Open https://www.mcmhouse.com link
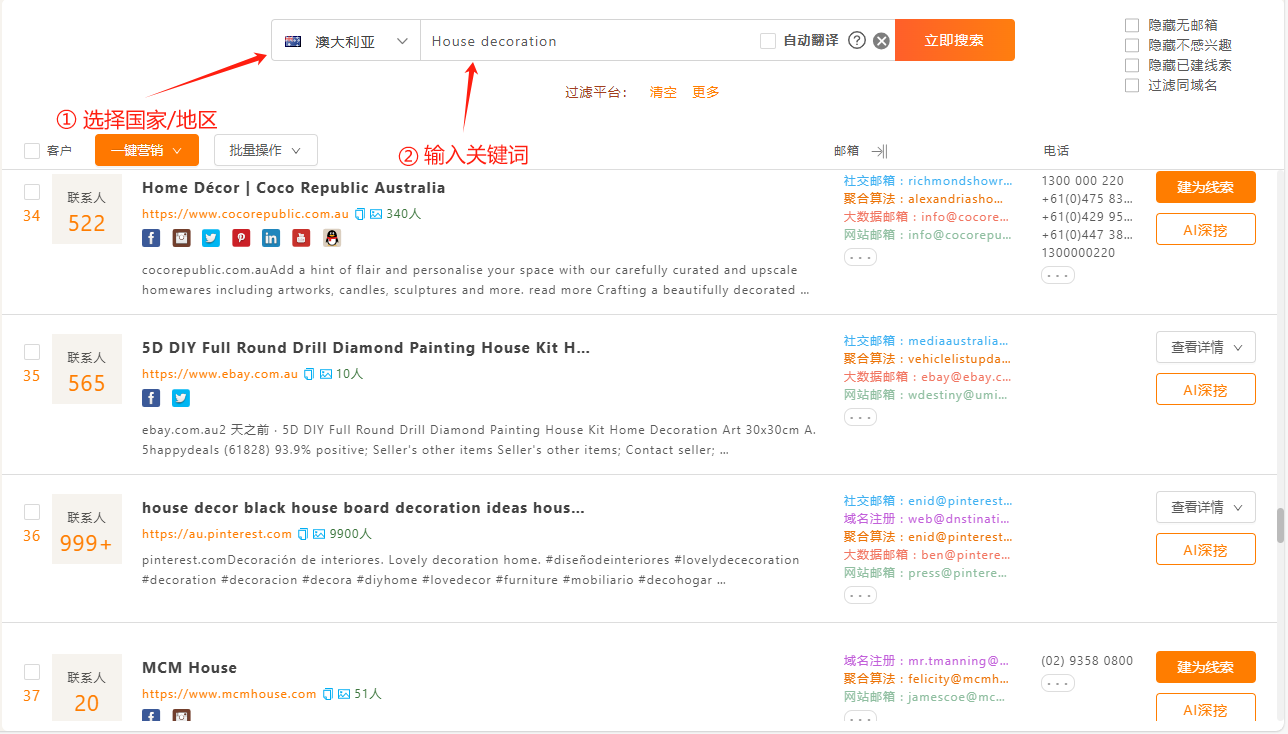Viewport: 1288px width, 734px height. point(229,694)
